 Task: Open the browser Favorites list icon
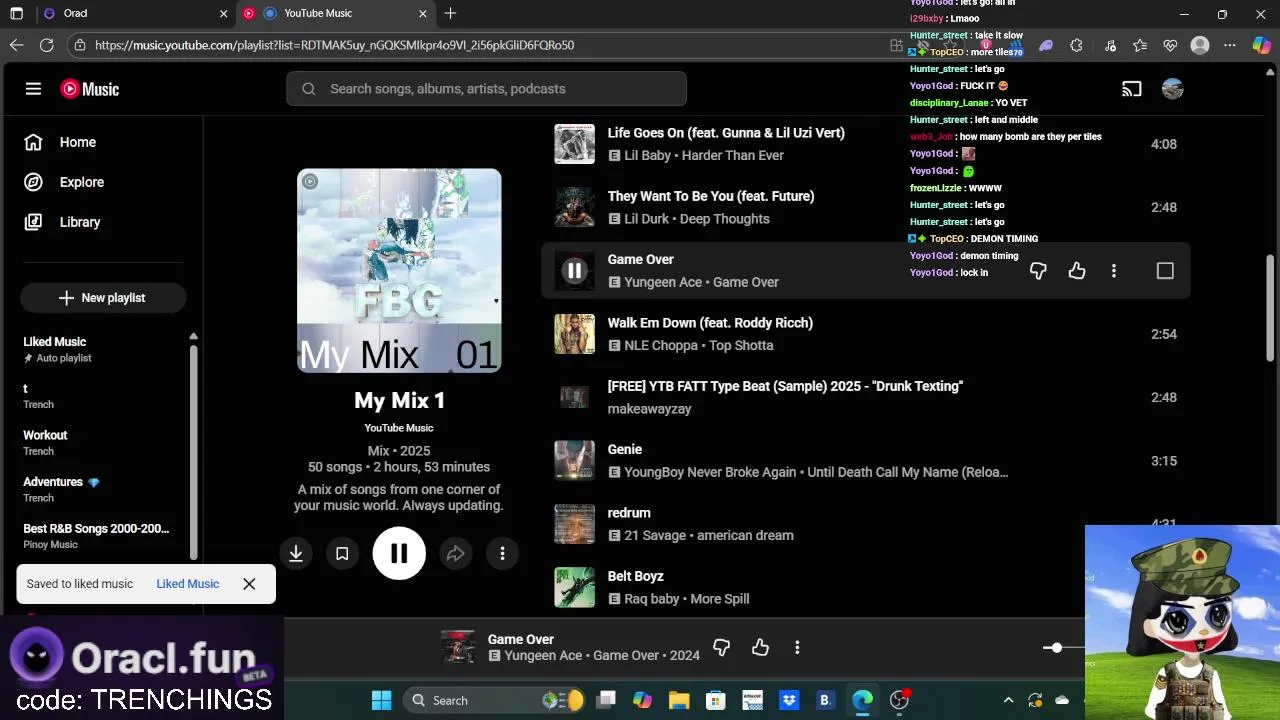1140,45
